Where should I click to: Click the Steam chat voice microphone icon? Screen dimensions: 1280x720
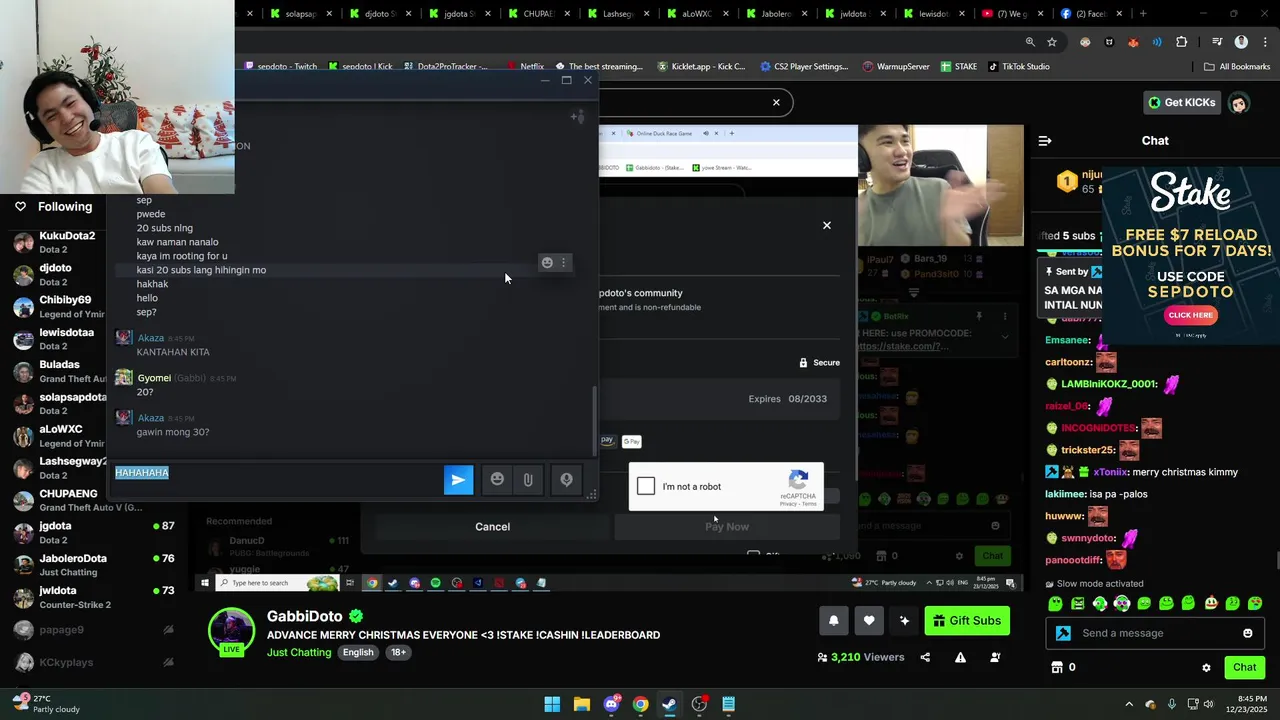point(566,480)
